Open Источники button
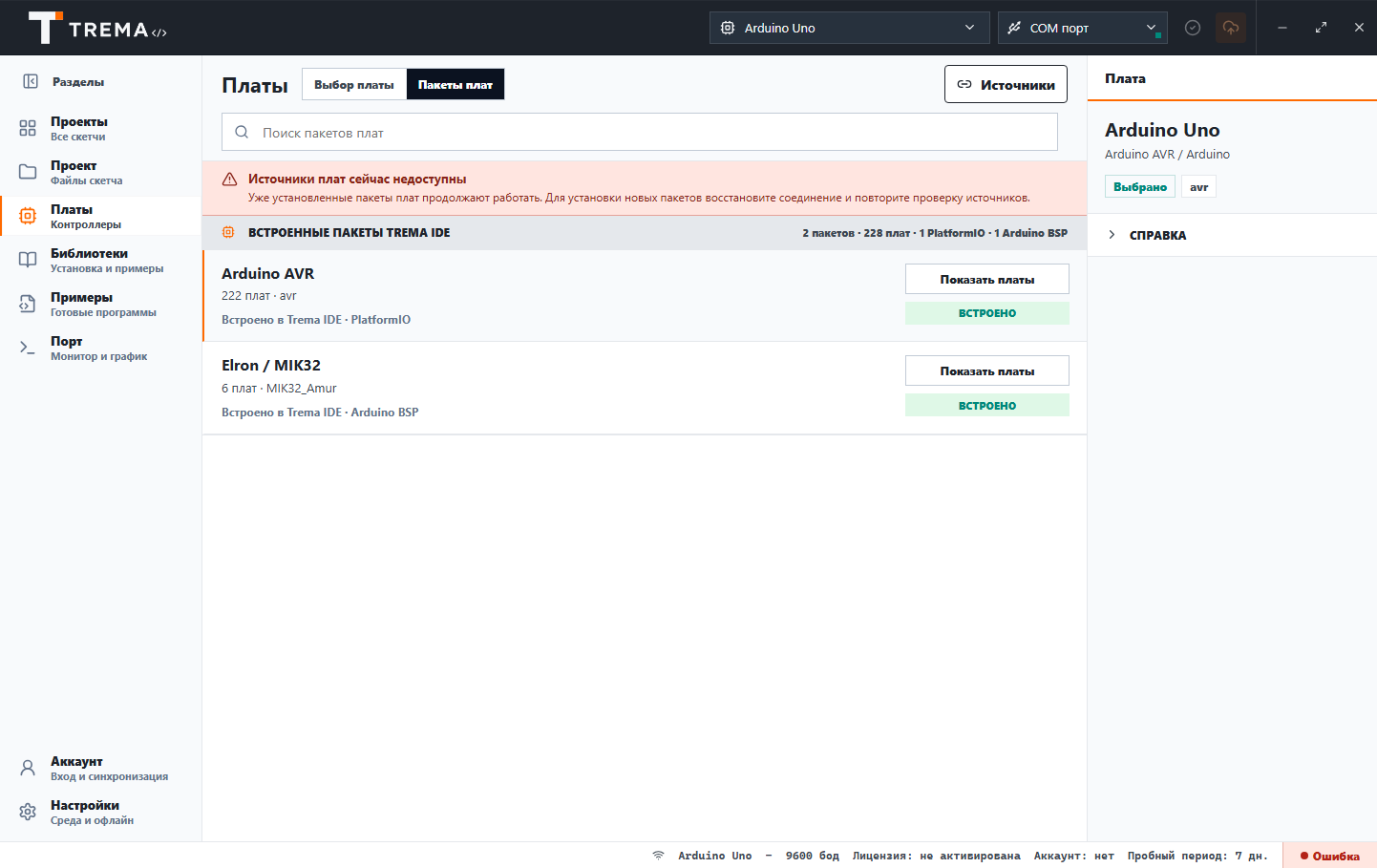Image resolution: width=1377 pixels, height=868 pixels. click(1006, 84)
